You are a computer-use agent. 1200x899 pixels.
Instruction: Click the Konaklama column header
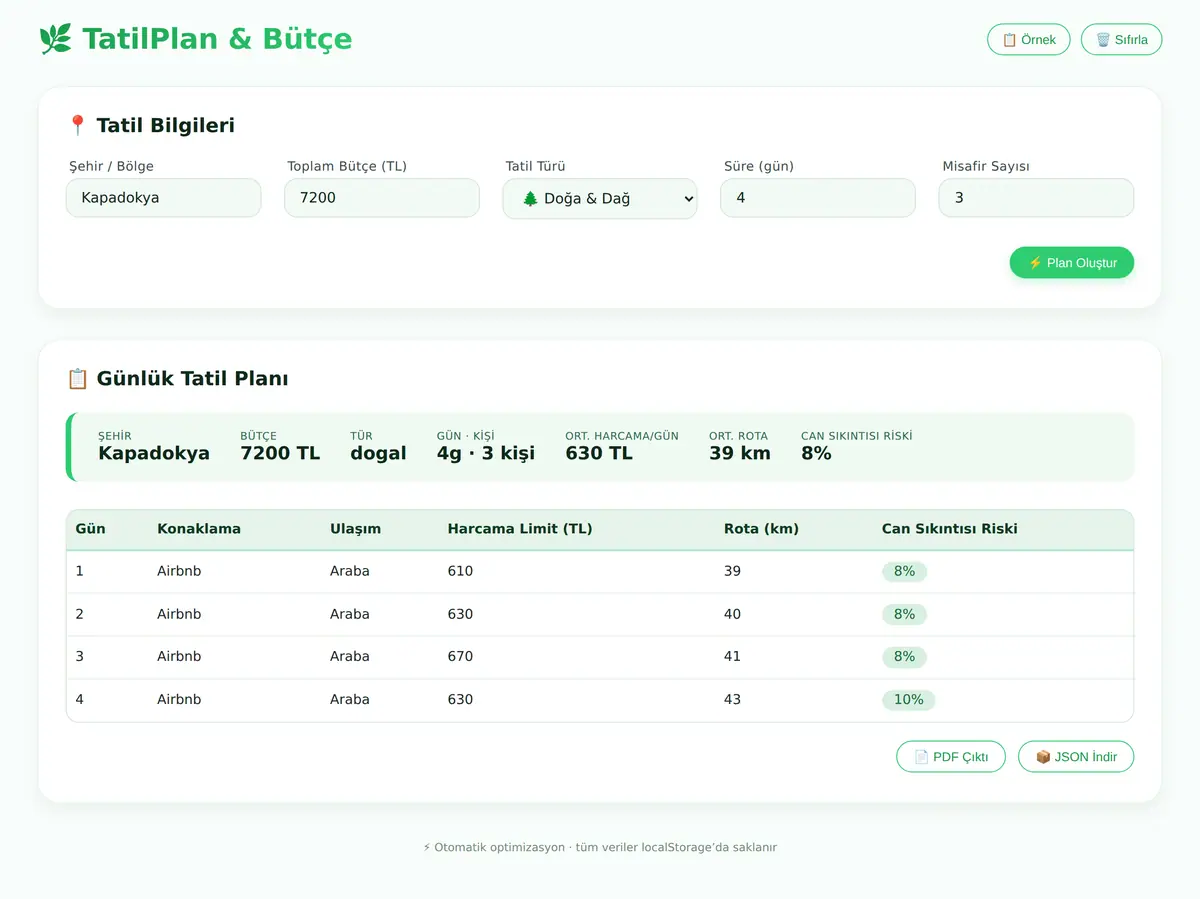click(x=199, y=529)
